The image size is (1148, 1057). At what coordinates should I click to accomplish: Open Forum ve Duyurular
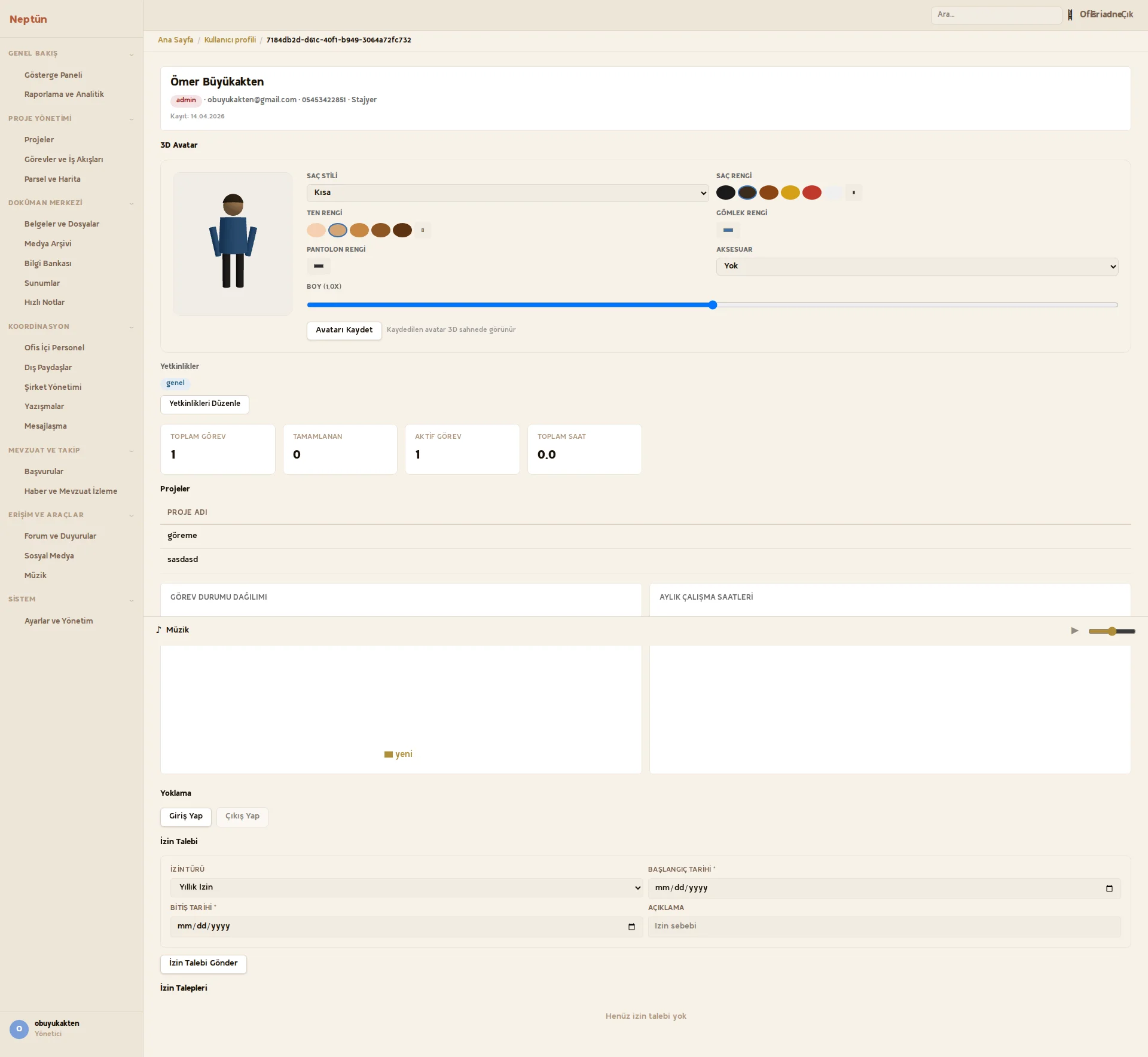pyautogui.click(x=60, y=536)
